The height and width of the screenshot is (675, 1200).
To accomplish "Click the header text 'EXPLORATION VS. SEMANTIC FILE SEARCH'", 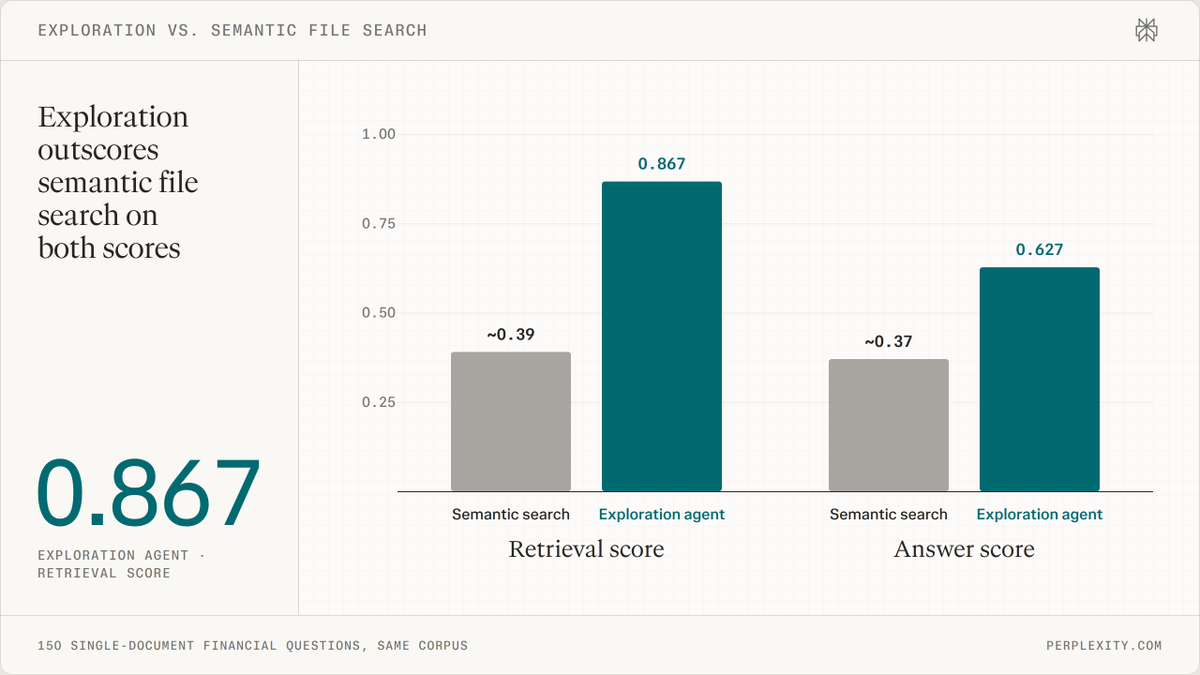I will click(x=232, y=31).
